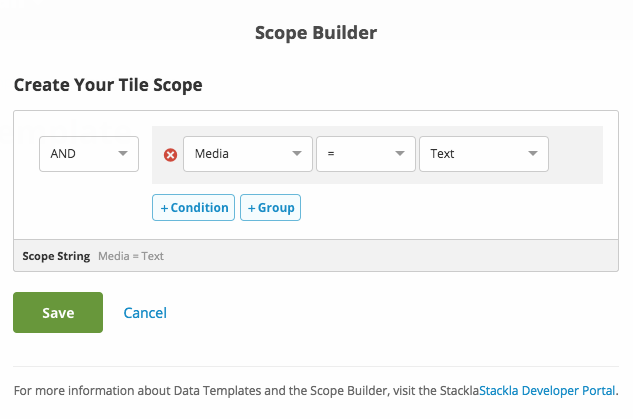The height and width of the screenshot is (419, 633).
Task: Visit the Stackla Developer Portal link
Action: pos(547,390)
